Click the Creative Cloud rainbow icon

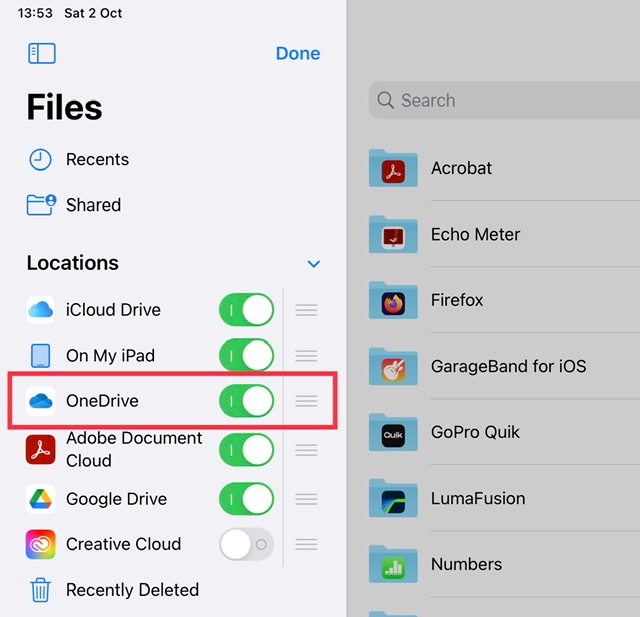(40, 544)
